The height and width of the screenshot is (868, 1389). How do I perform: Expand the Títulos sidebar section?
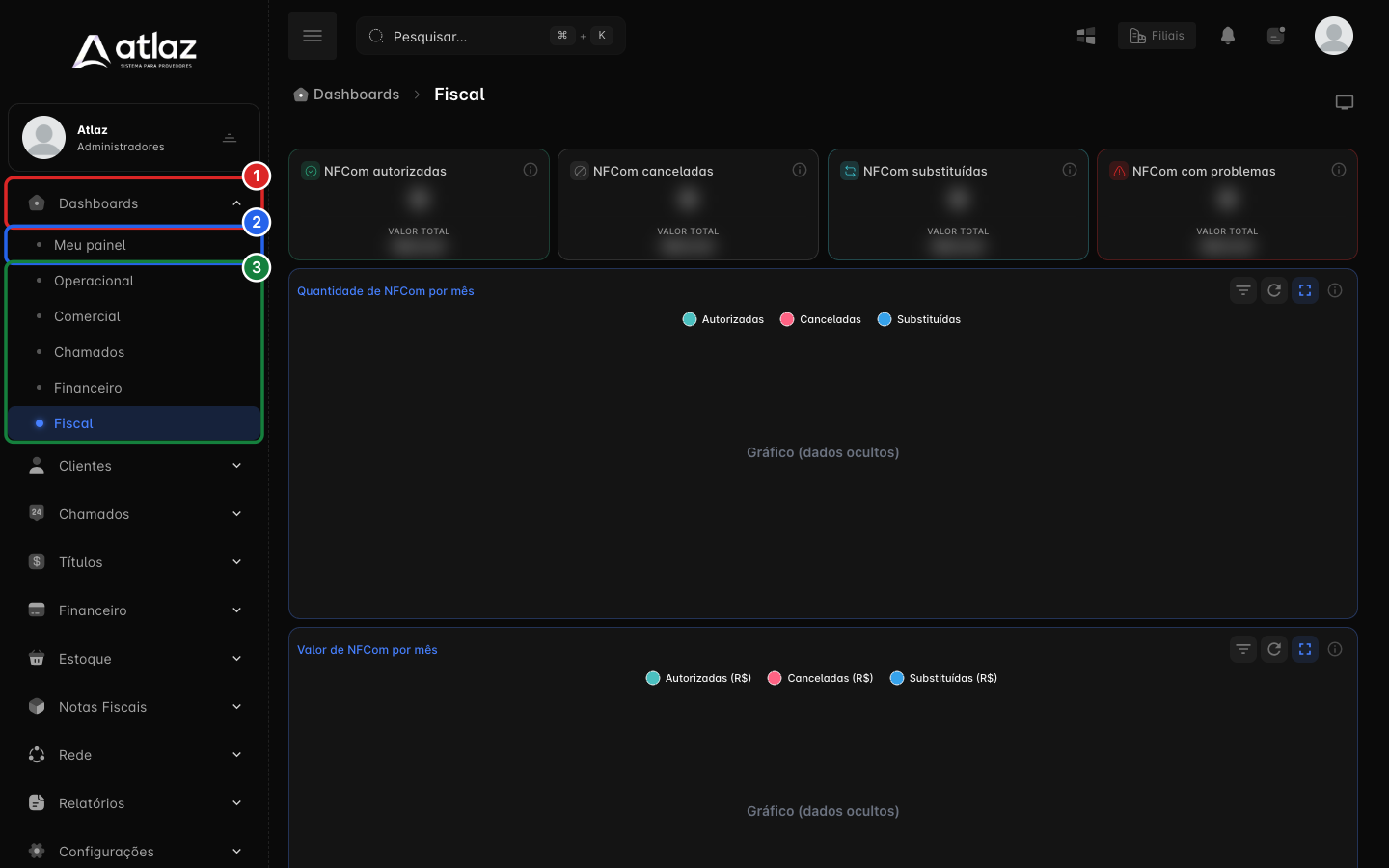tap(134, 562)
